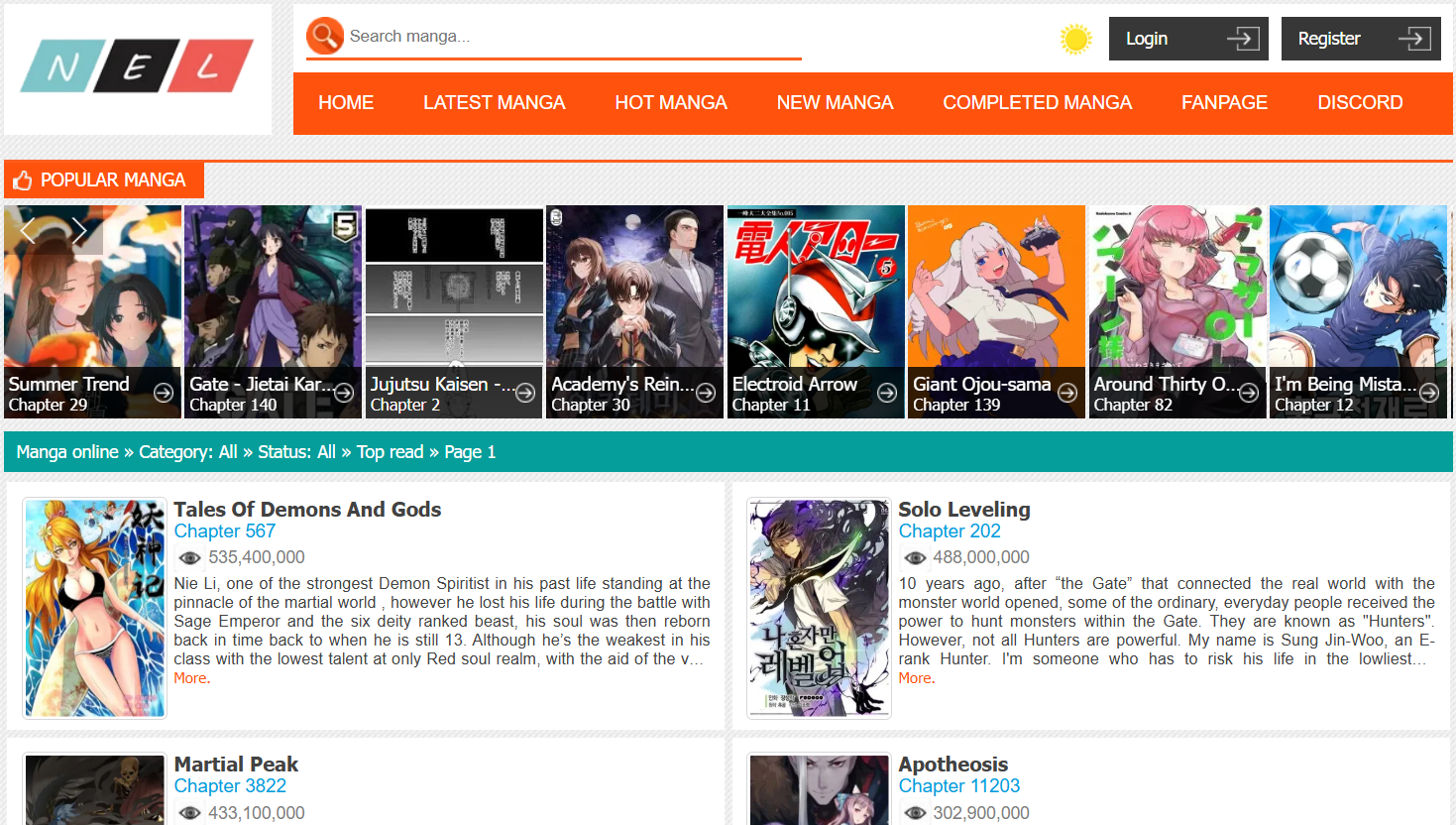Click the Manga online breadcrumb link
Image resolution: width=1456 pixels, height=825 pixels.
pos(67,452)
